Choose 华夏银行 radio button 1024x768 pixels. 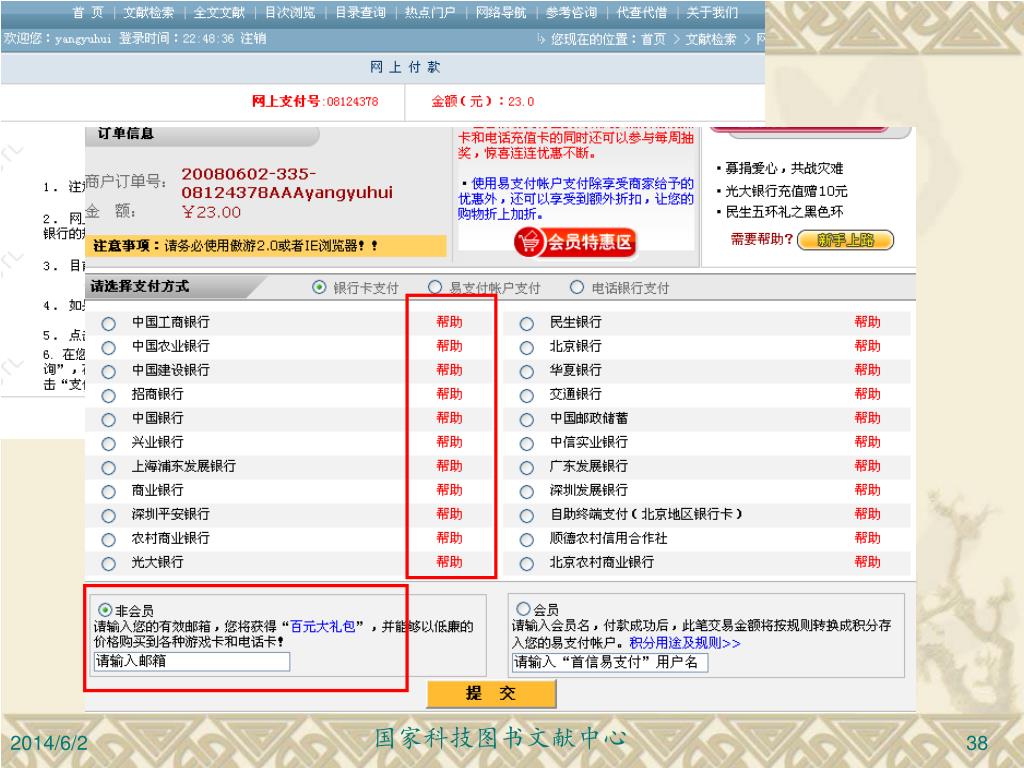(x=526, y=372)
